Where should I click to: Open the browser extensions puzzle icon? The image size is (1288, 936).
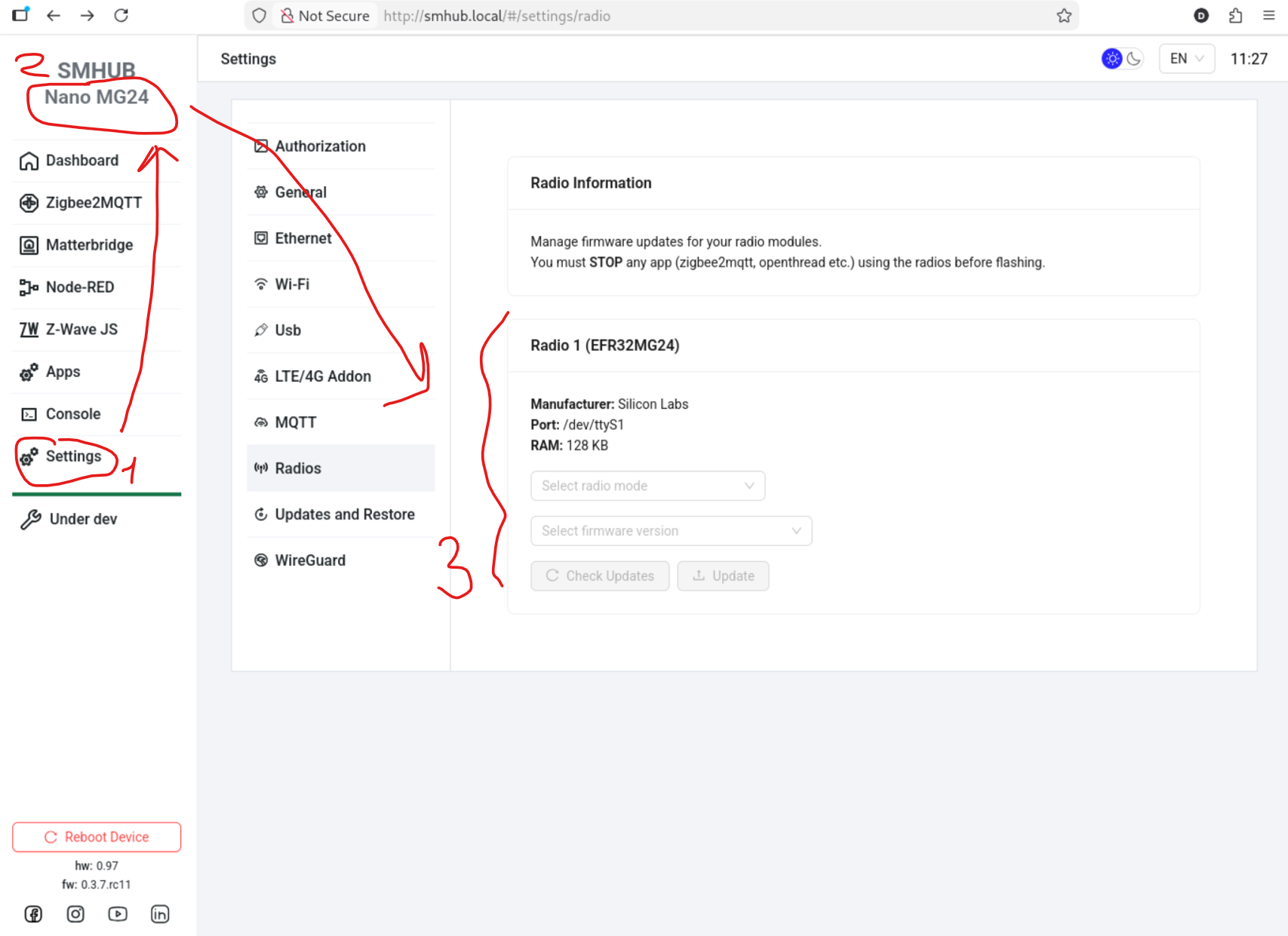[x=1235, y=16]
